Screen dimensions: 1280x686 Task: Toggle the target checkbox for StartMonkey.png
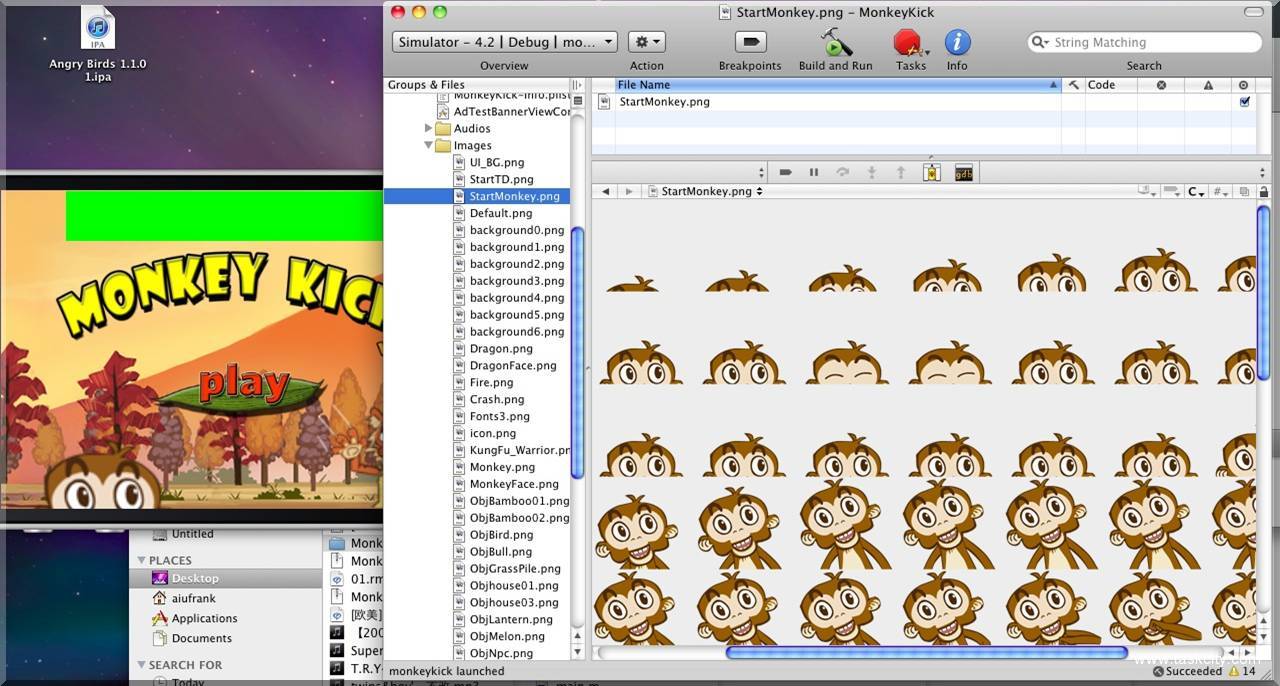[1244, 101]
